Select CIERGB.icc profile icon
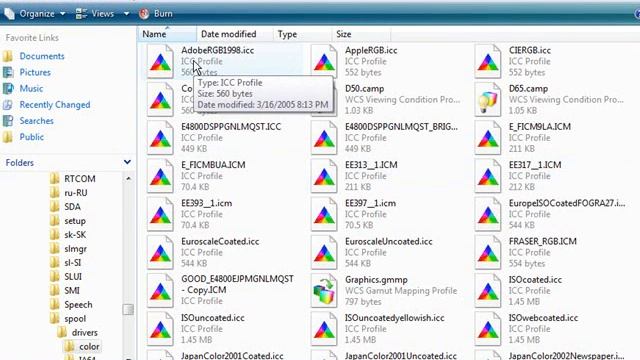The image size is (640, 360). 488,62
